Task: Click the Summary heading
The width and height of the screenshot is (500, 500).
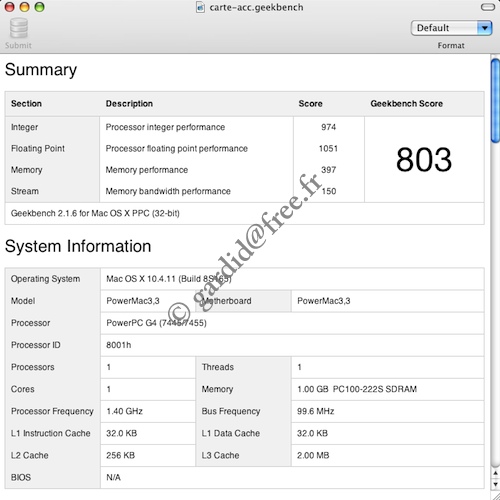Action: 41,70
